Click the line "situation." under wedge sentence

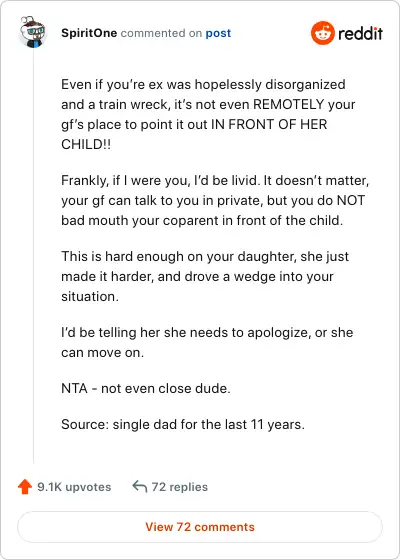90,296
